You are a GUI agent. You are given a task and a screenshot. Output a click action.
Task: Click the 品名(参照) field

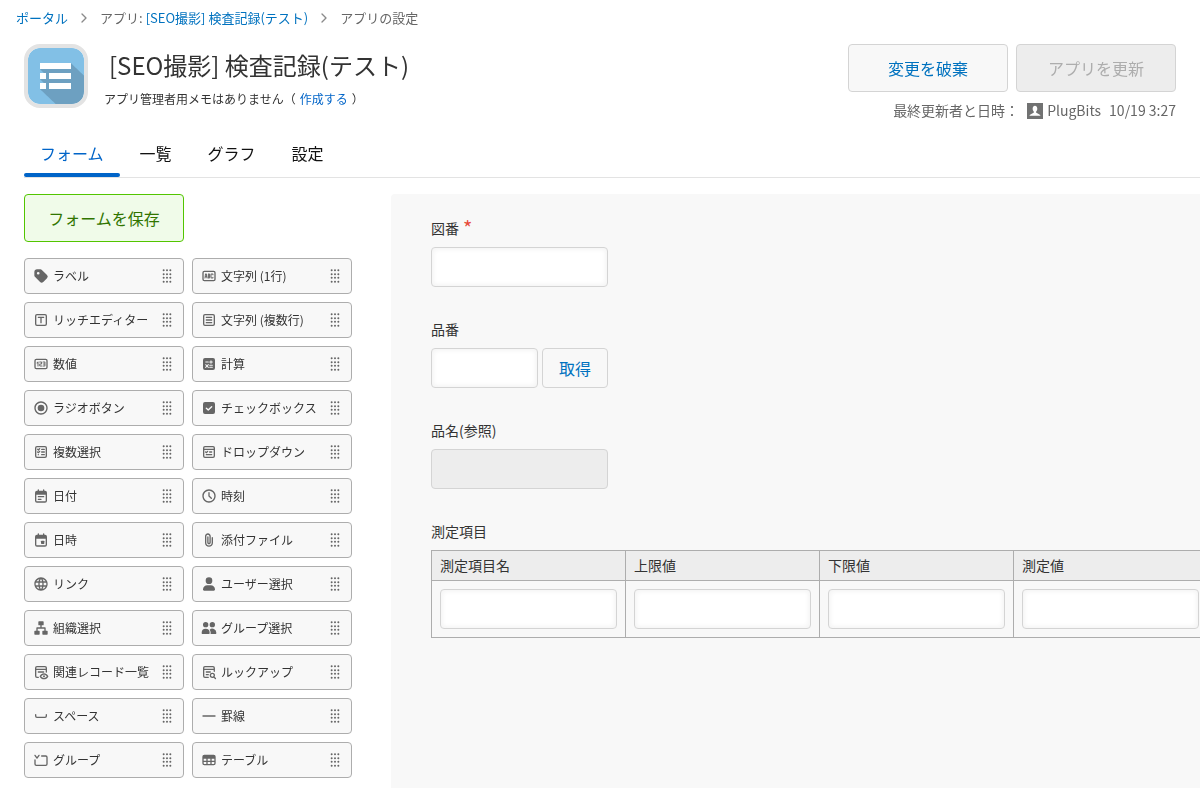pyautogui.click(x=519, y=469)
